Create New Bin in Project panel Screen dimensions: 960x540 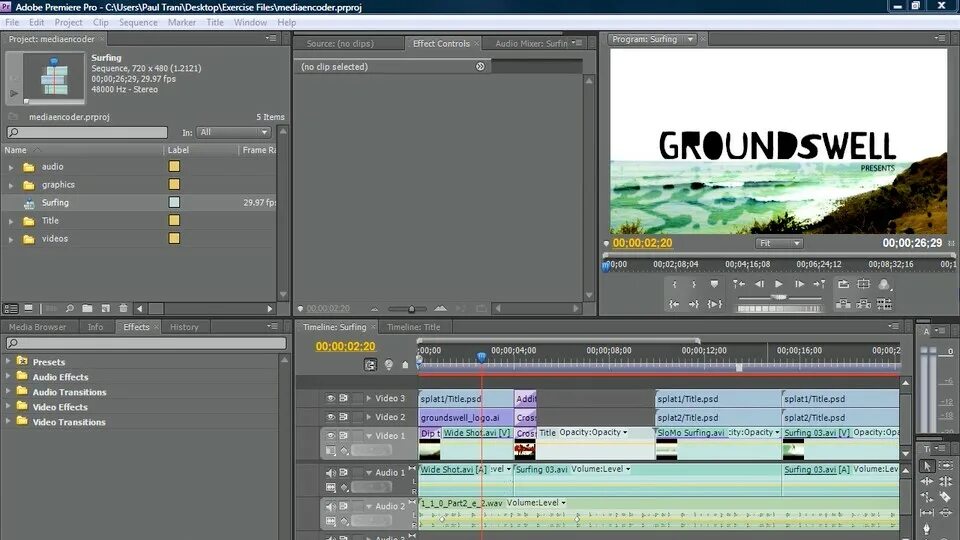[88, 309]
